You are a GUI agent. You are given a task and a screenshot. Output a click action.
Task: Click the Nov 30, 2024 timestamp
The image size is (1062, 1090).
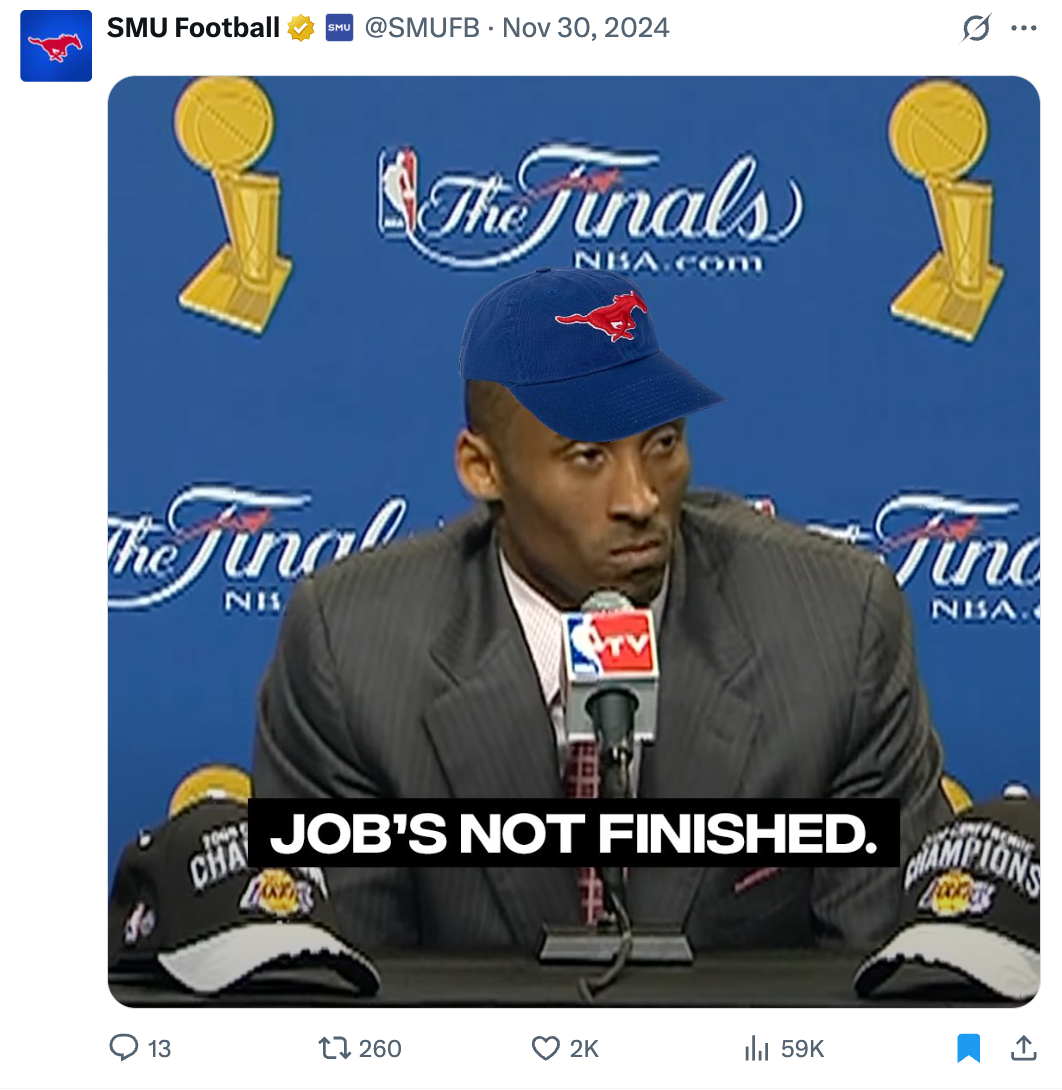[x=586, y=28]
